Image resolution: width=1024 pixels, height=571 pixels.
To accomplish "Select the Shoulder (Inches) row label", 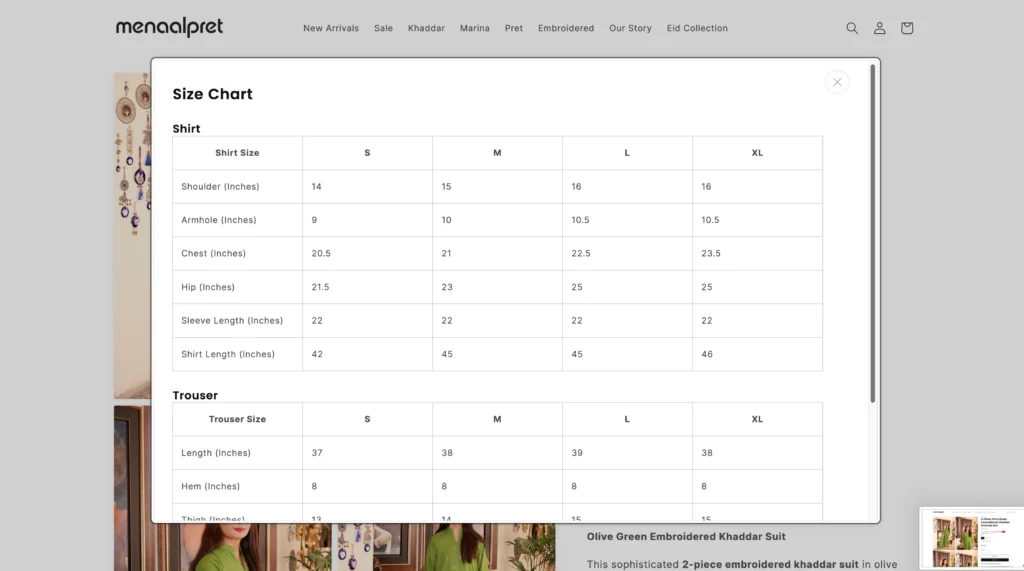I will [220, 187].
